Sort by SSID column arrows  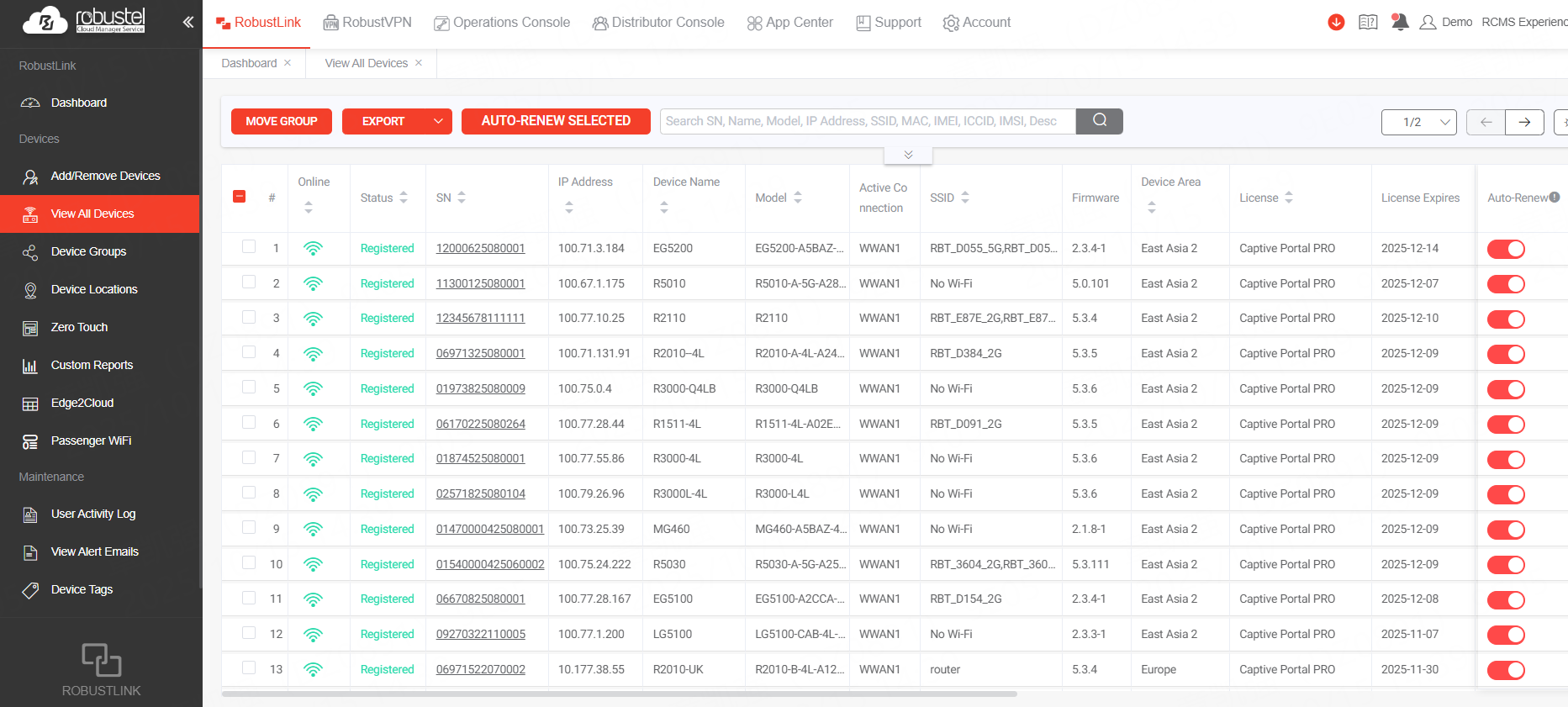965,198
